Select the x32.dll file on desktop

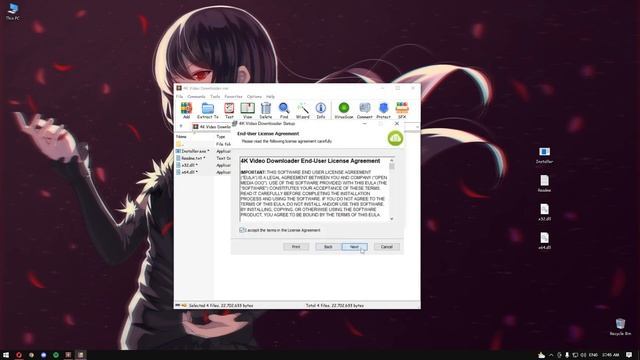[544, 212]
